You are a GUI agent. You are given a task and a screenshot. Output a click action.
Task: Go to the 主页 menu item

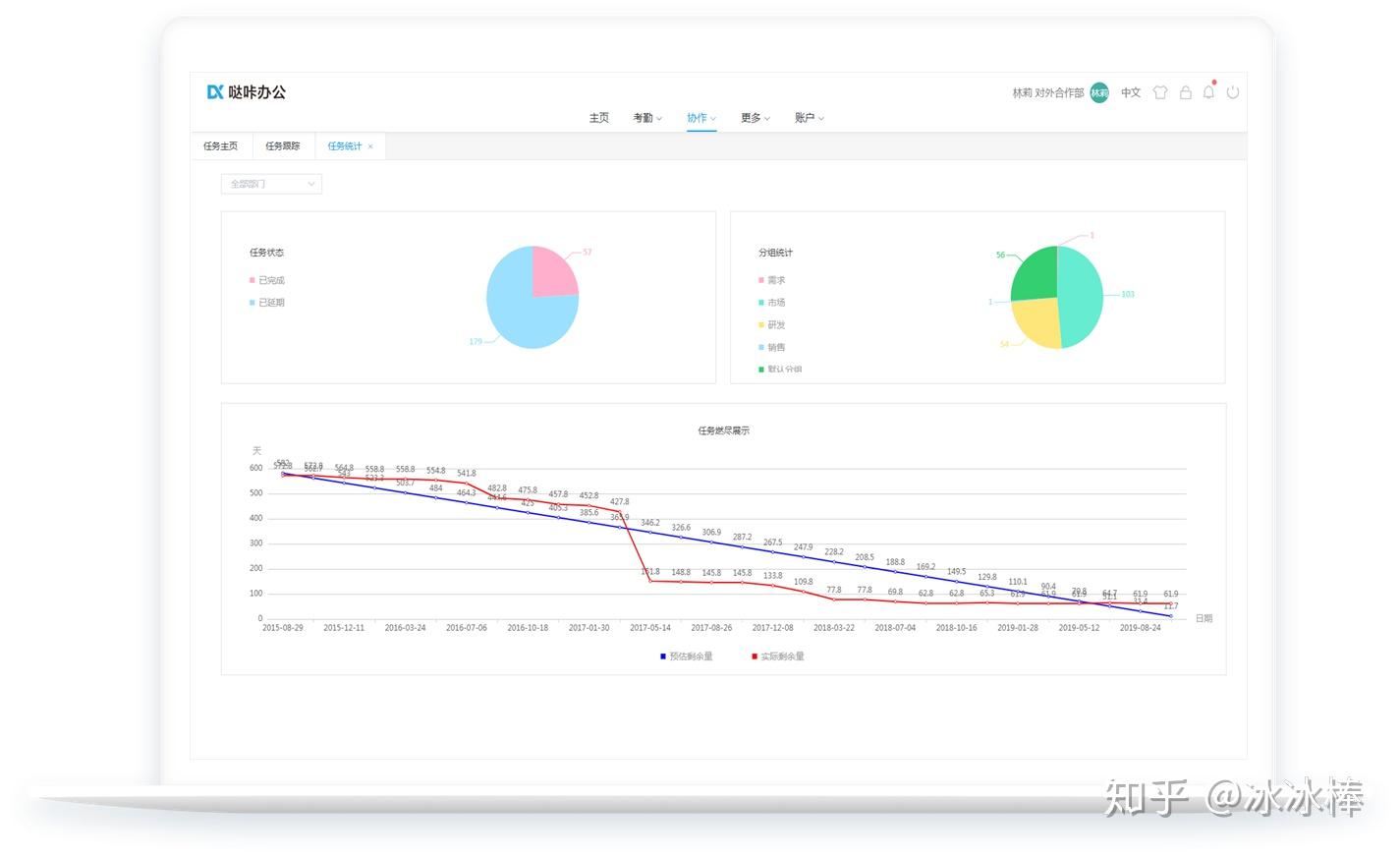click(599, 118)
